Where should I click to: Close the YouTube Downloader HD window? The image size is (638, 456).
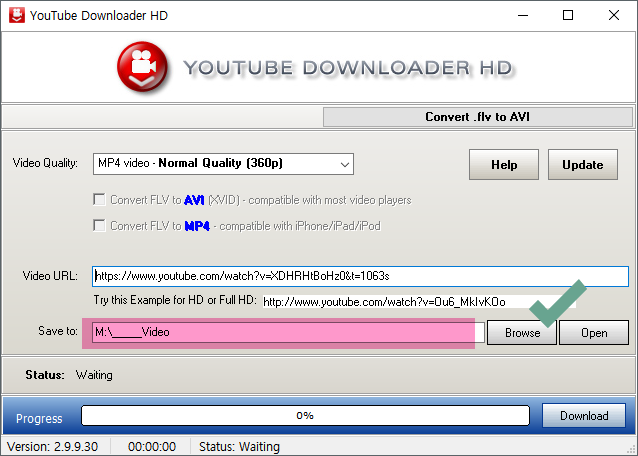coord(614,15)
